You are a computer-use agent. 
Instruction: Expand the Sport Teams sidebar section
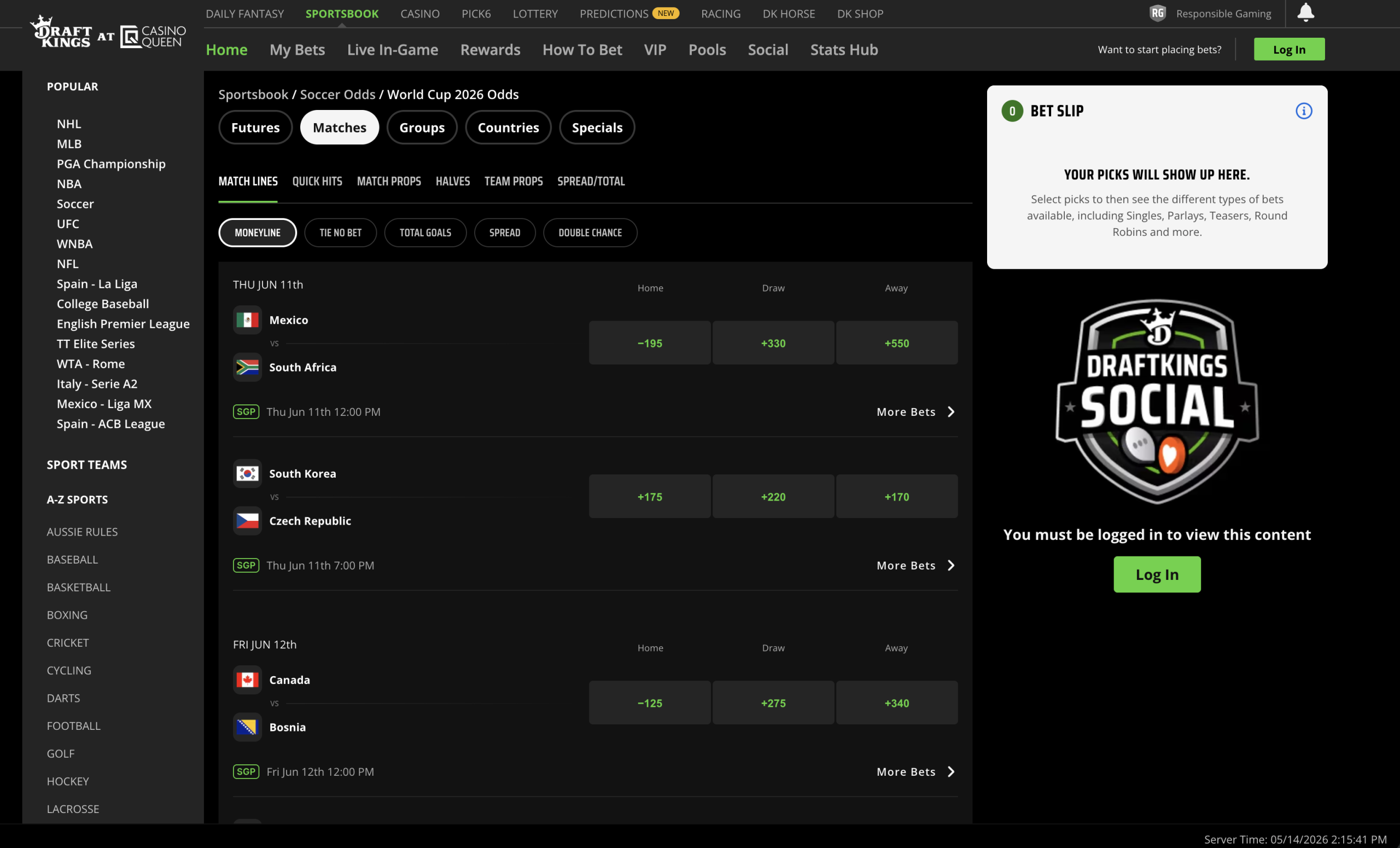(x=87, y=464)
